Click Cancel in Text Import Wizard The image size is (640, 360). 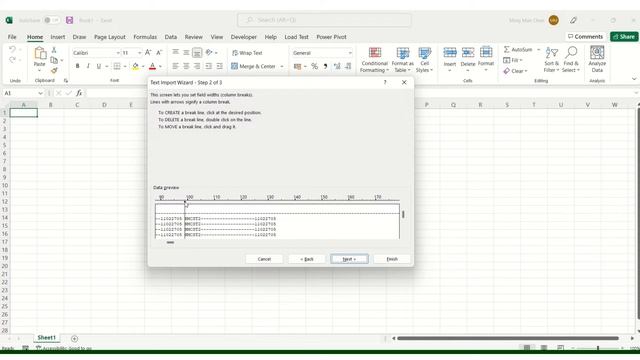coord(264,259)
